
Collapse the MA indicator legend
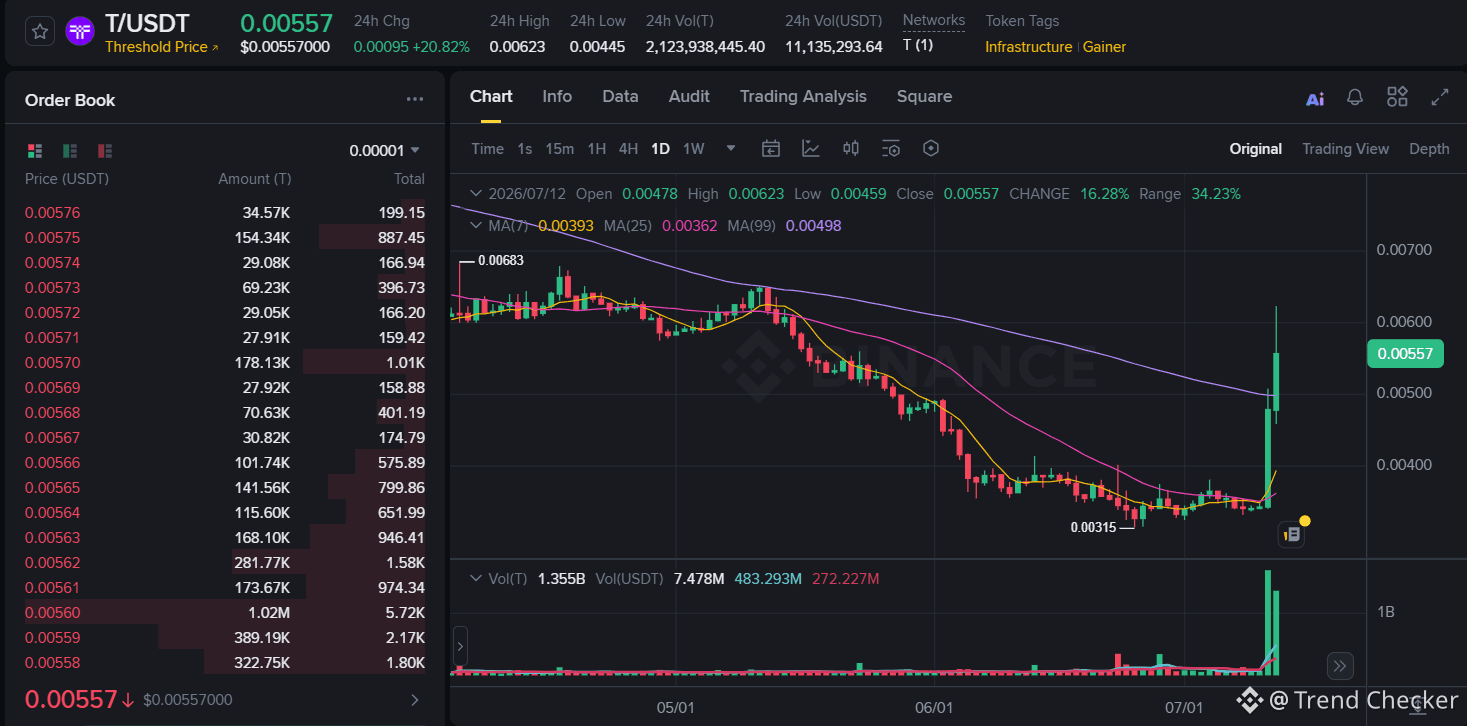[x=475, y=226]
